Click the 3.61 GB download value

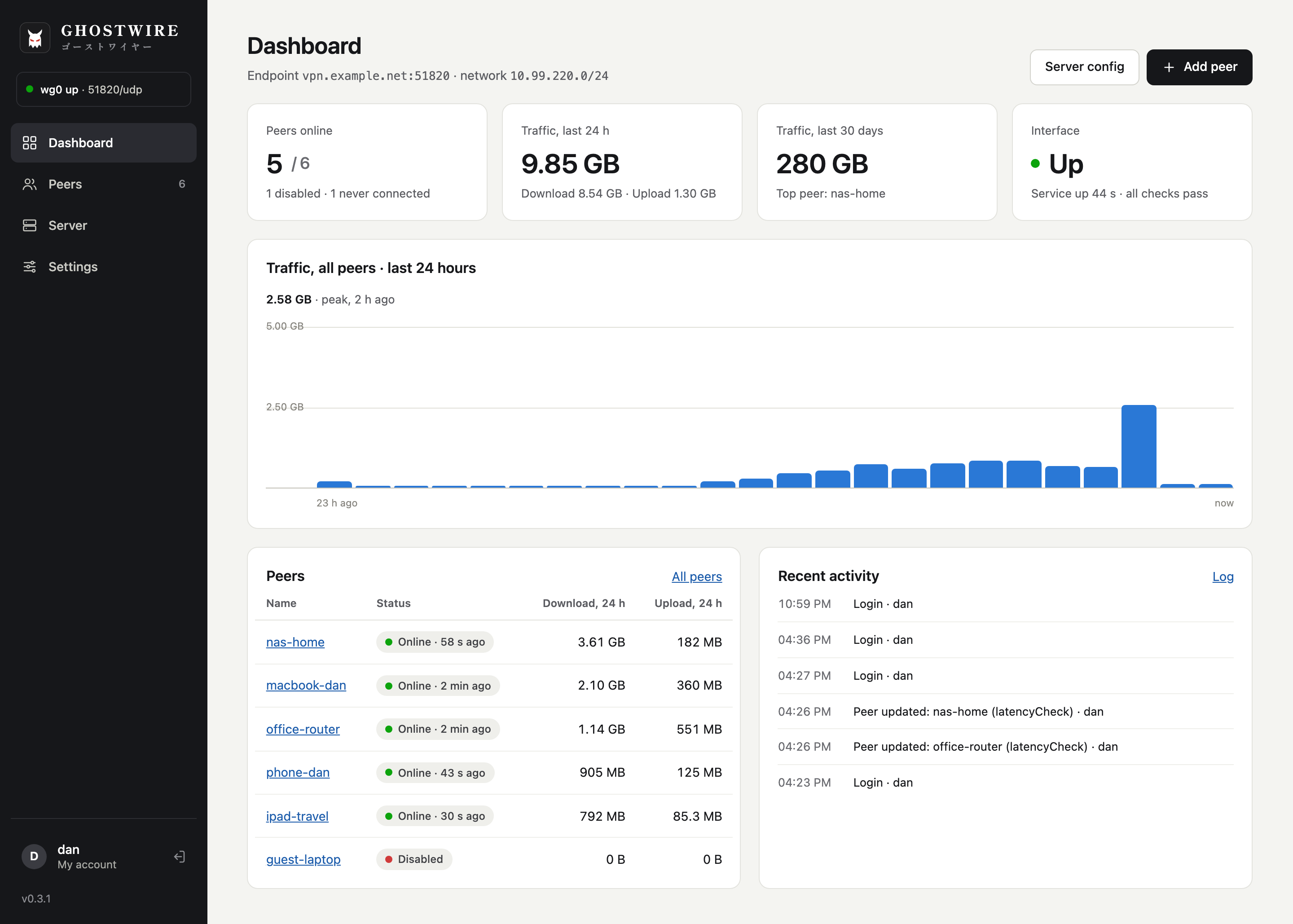click(x=601, y=642)
